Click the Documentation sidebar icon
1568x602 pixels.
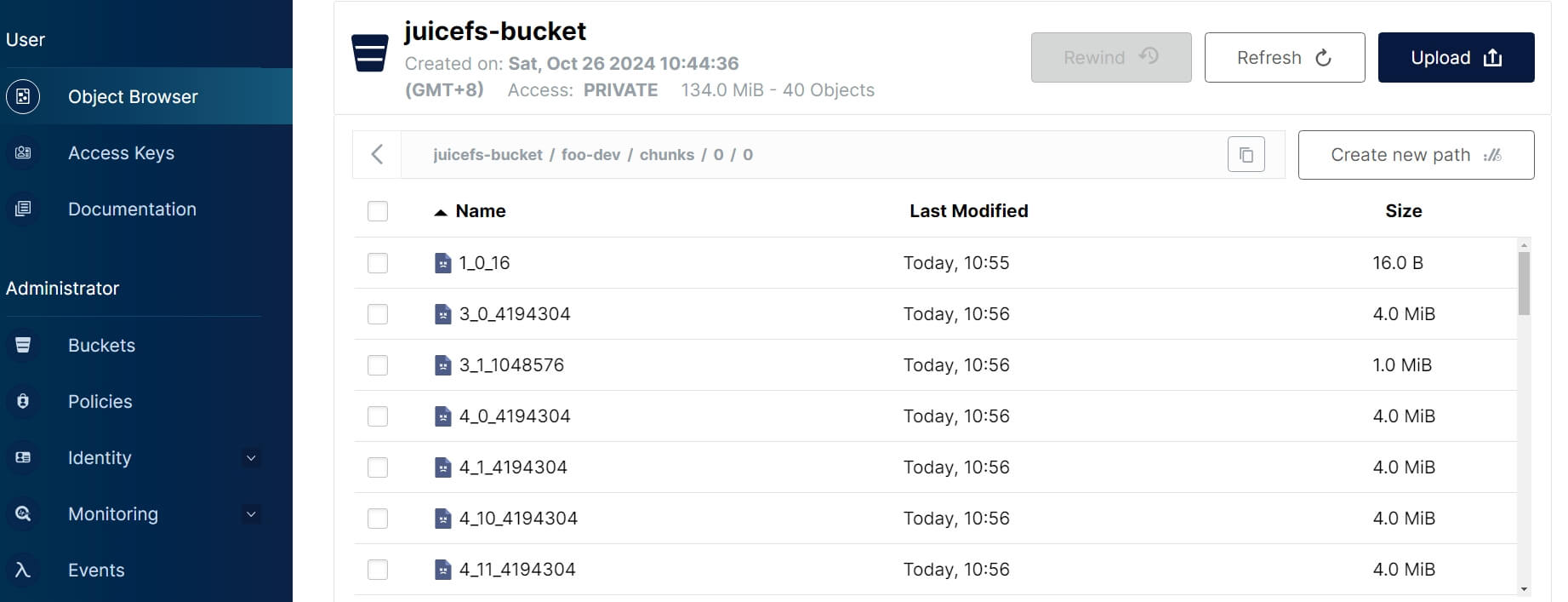[23, 209]
